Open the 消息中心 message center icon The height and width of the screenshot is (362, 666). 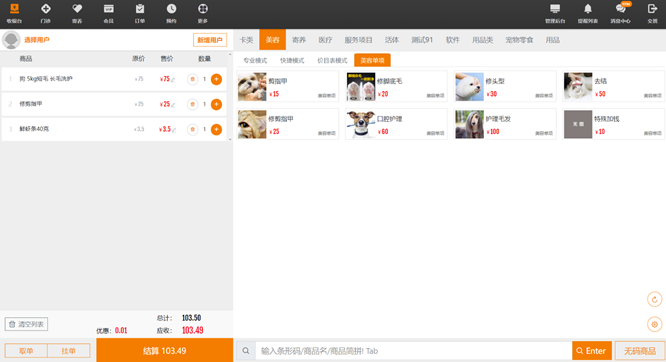click(x=621, y=14)
